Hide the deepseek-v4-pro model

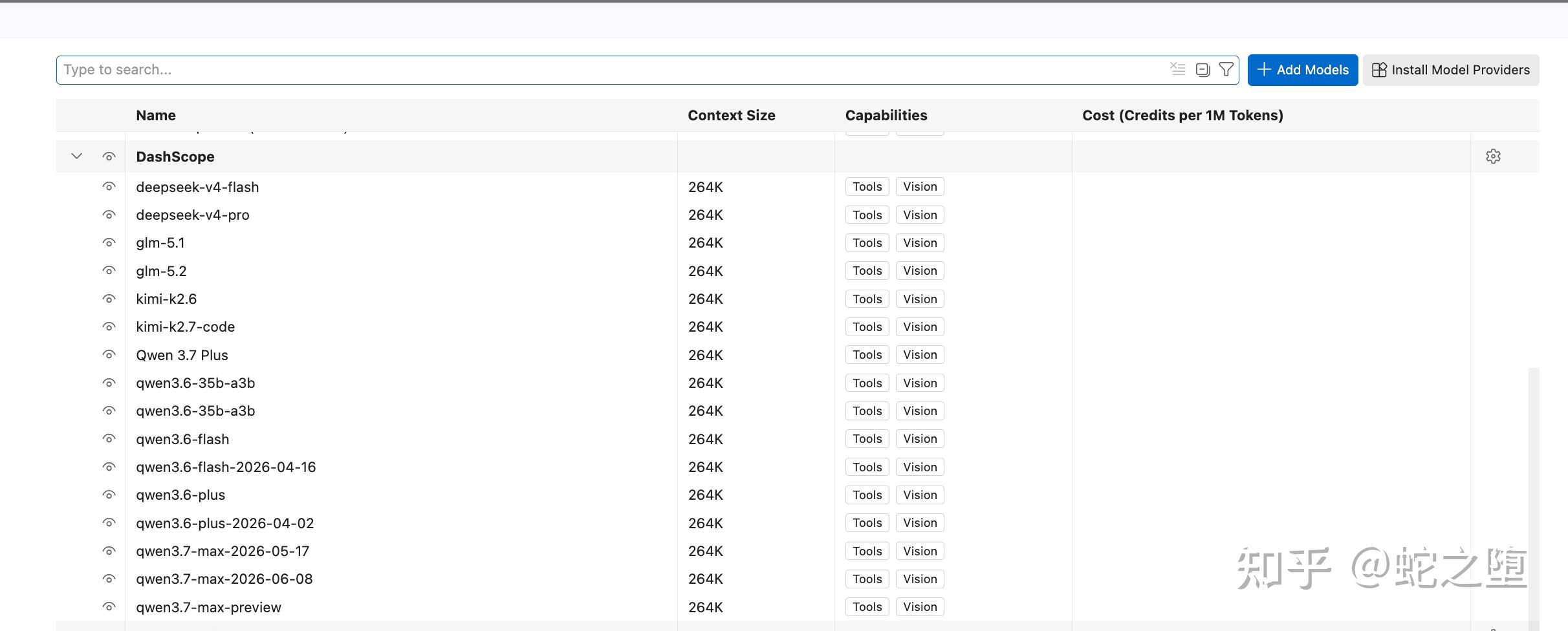(109, 215)
